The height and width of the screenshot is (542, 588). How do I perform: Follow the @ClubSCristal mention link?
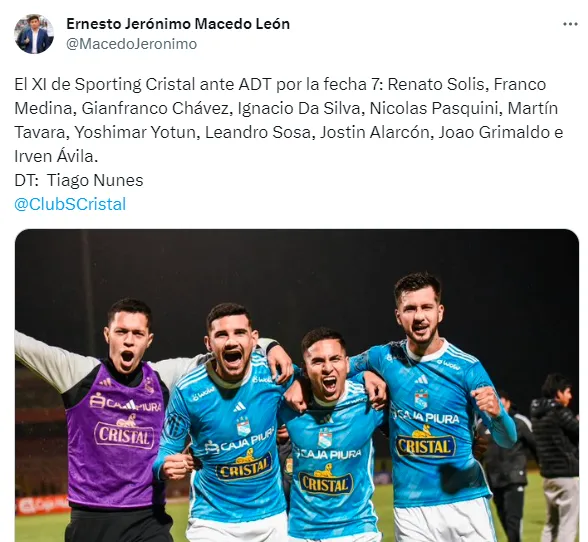click(x=70, y=204)
